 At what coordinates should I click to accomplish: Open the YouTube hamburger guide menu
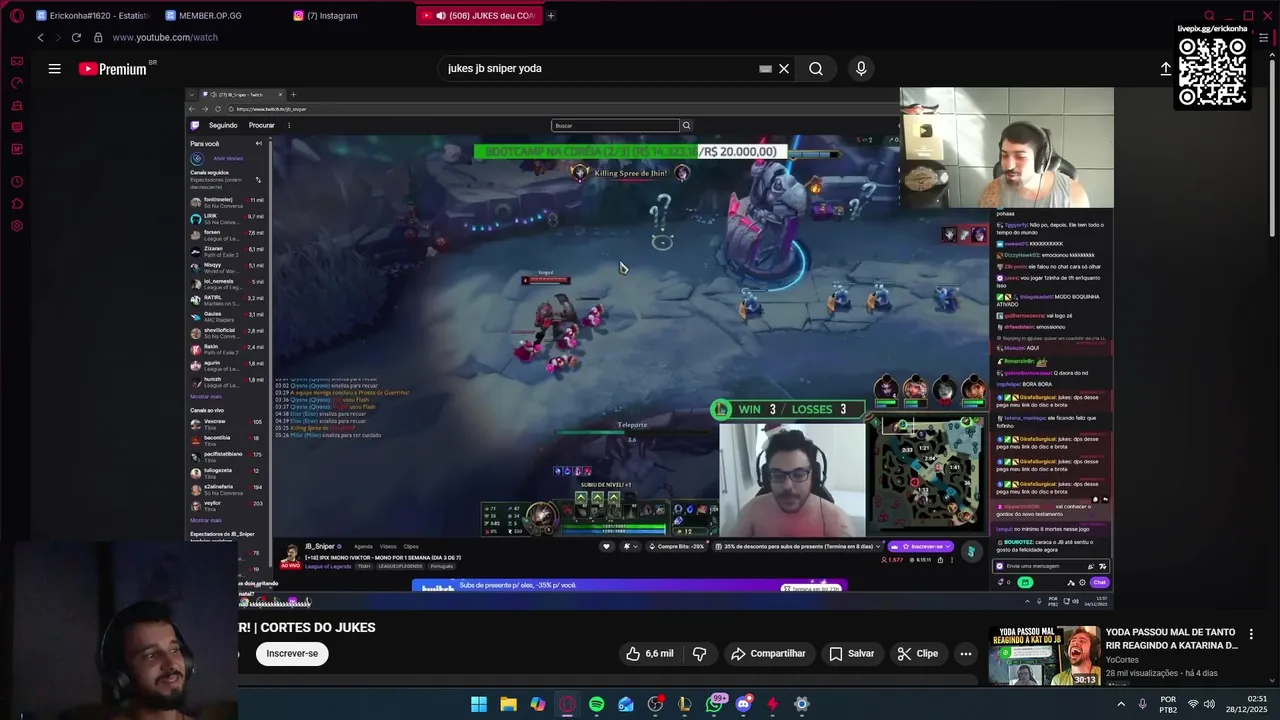tap(55, 69)
